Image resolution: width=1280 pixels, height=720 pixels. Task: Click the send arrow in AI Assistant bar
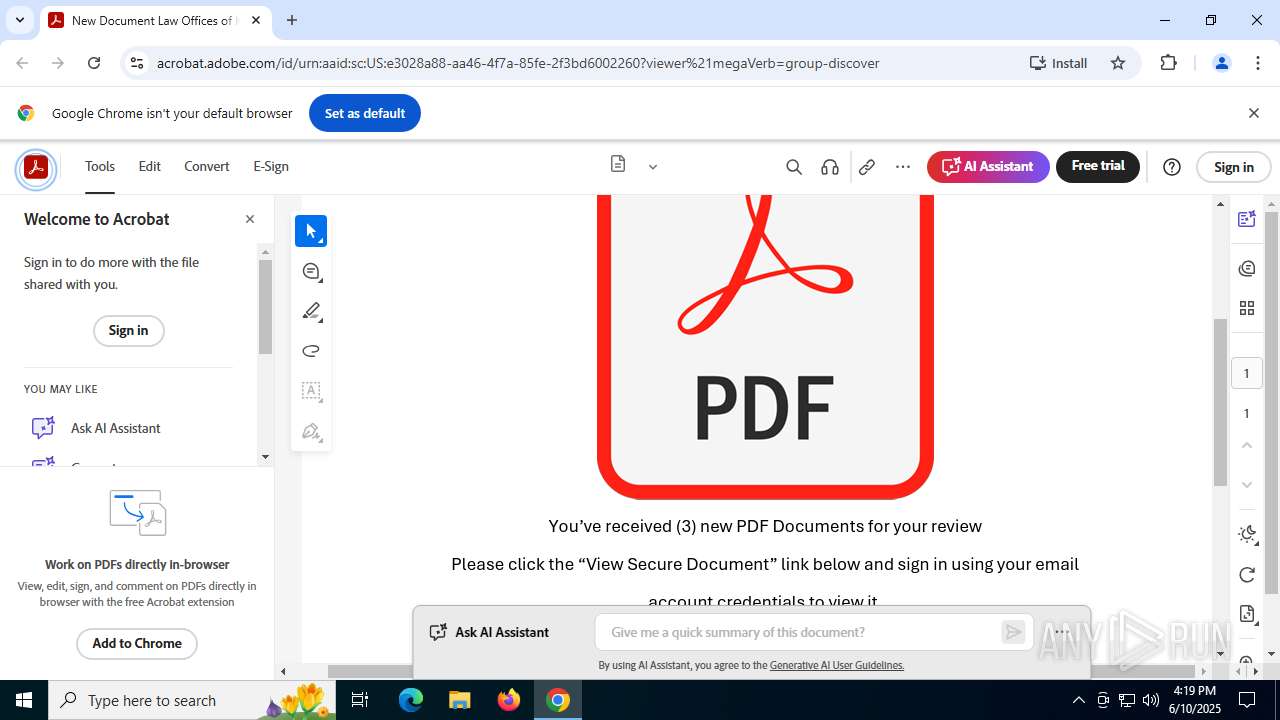(1013, 632)
